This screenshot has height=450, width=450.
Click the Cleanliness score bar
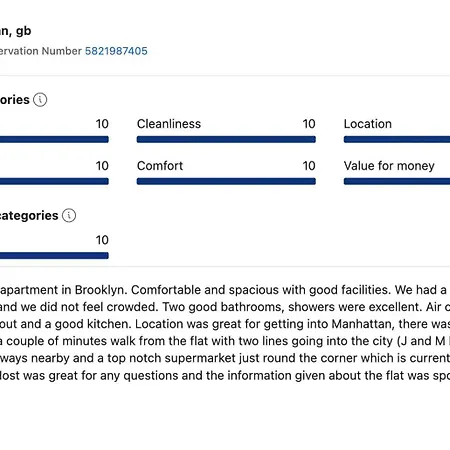click(x=226, y=139)
